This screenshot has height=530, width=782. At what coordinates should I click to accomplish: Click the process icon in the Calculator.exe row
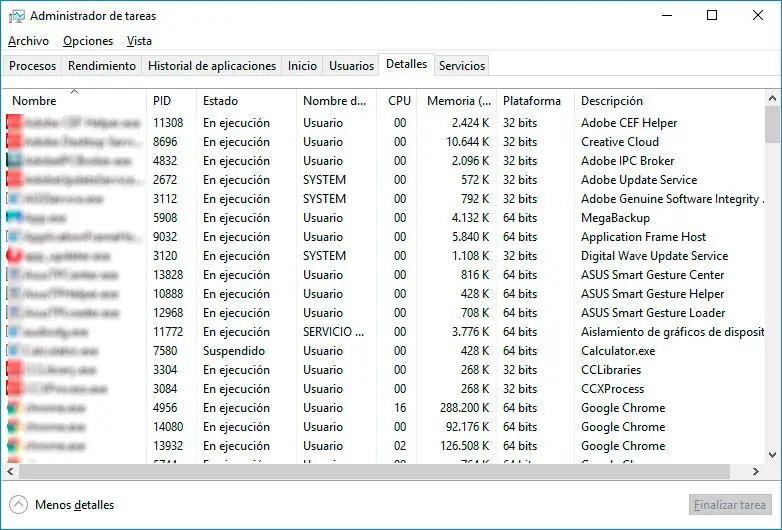pos(14,351)
